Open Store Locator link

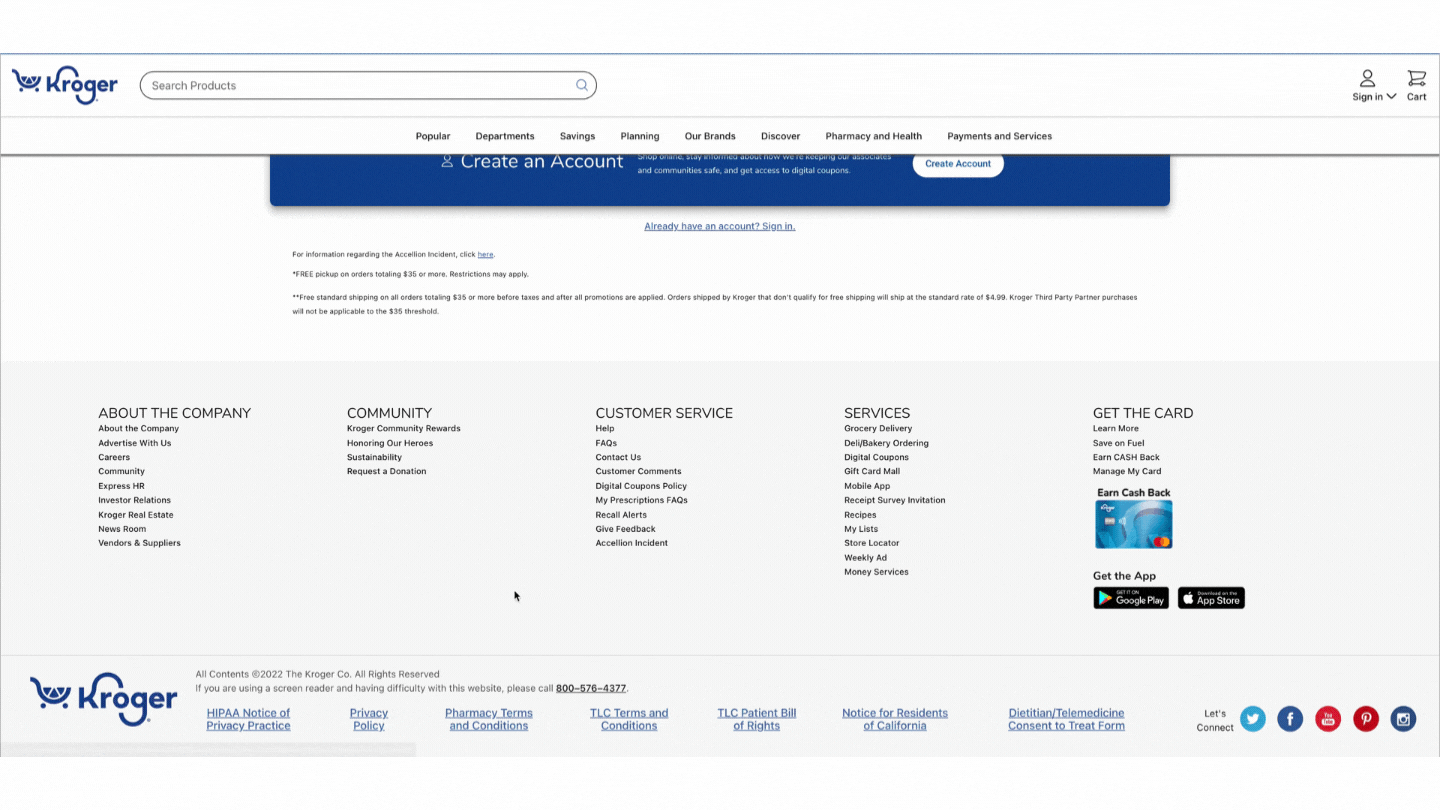pyautogui.click(x=872, y=543)
